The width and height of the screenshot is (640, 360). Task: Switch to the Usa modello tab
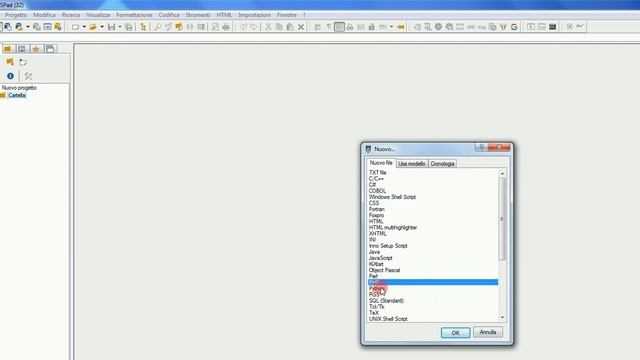tap(411, 164)
